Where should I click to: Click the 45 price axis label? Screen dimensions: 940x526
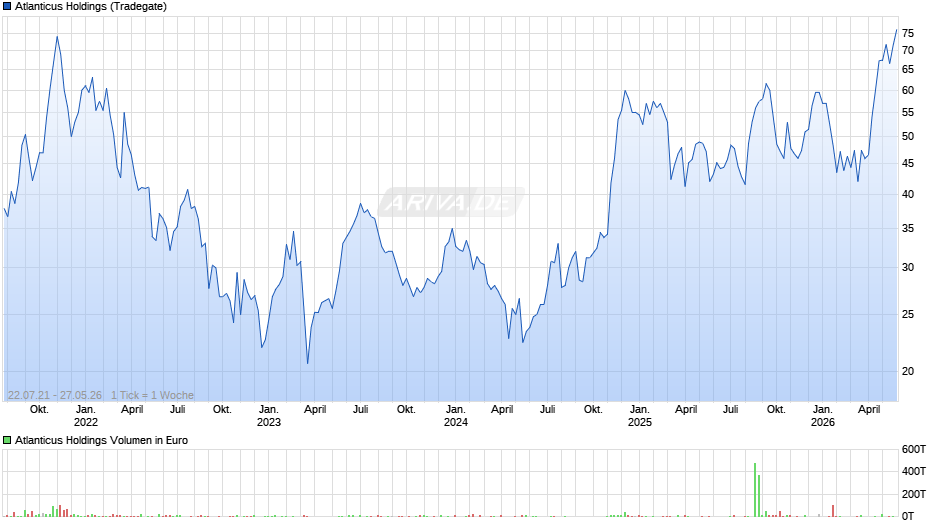(908, 164)
